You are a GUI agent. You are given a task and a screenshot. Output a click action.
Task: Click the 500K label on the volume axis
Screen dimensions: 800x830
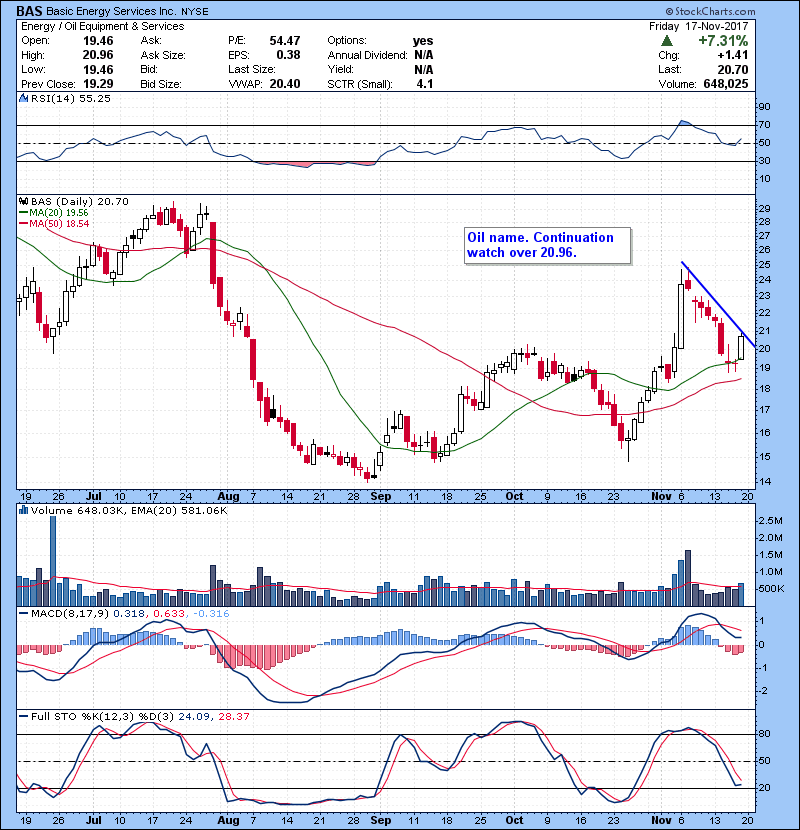(770, 588)
